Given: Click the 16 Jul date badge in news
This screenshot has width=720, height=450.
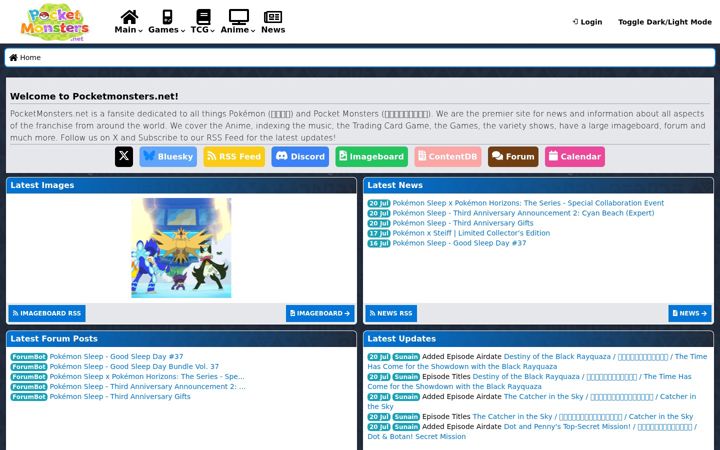Looking at the screenshot, I should (x=379, y=243).
